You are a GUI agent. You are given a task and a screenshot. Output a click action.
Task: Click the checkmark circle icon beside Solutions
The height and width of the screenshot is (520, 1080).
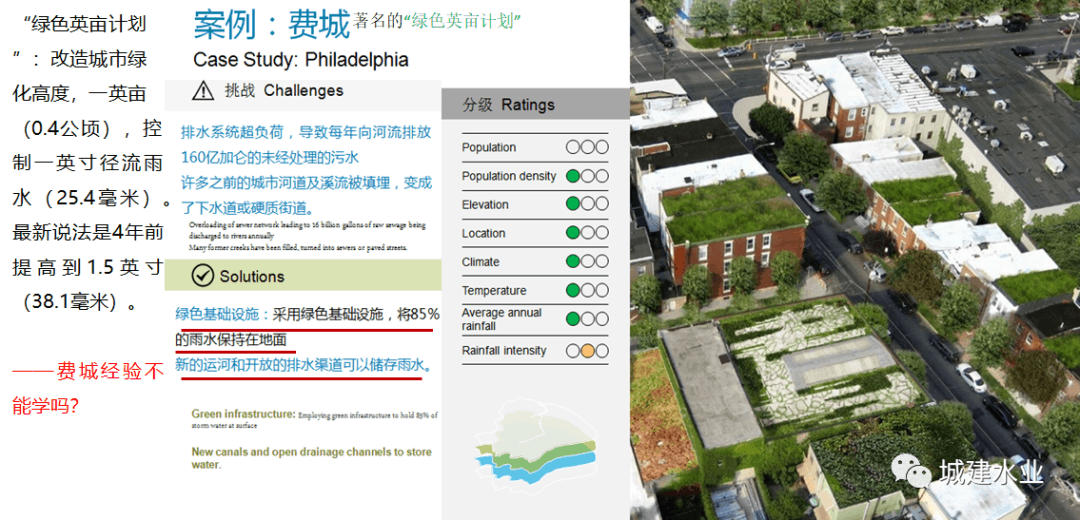click(x=203, y=276)
